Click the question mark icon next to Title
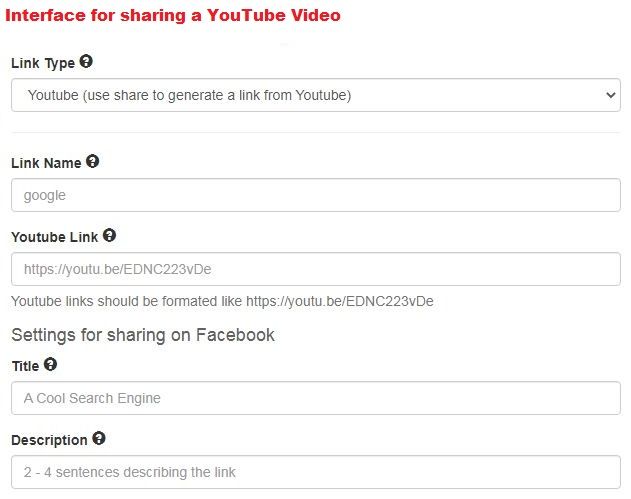The image size is (631, 499). point(50,365)
